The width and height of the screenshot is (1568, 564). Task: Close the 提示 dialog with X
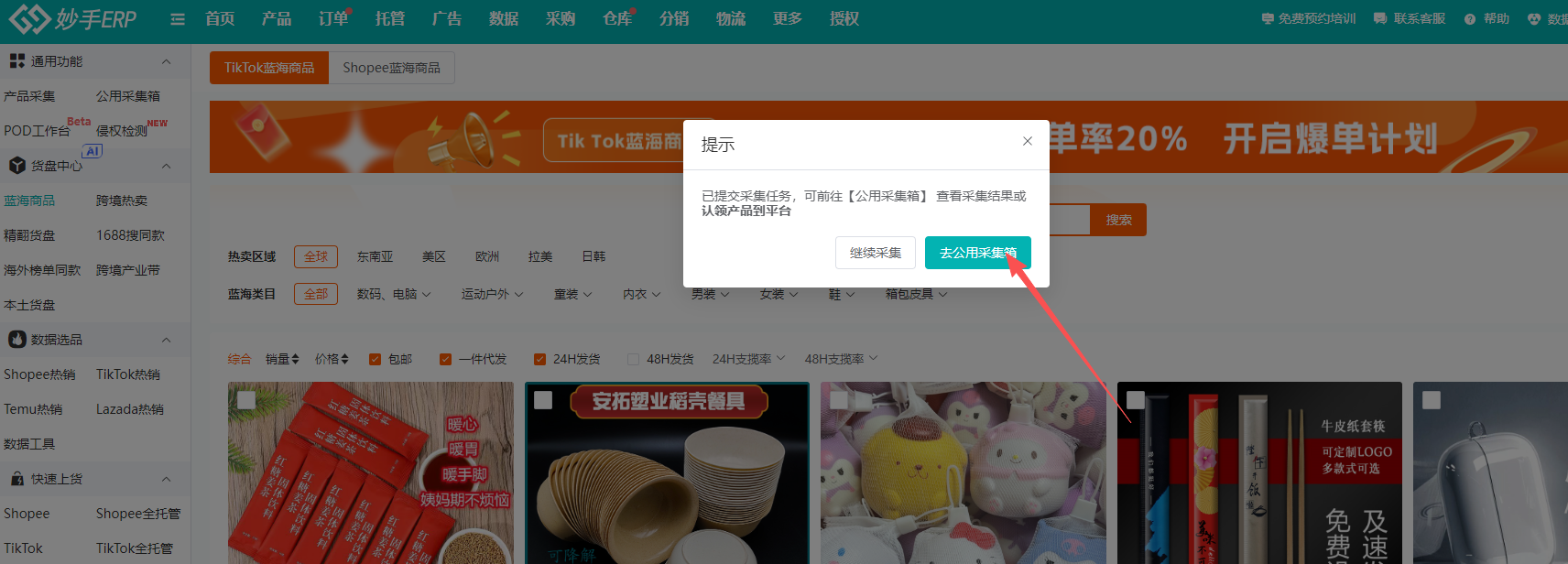(1028, 141)
